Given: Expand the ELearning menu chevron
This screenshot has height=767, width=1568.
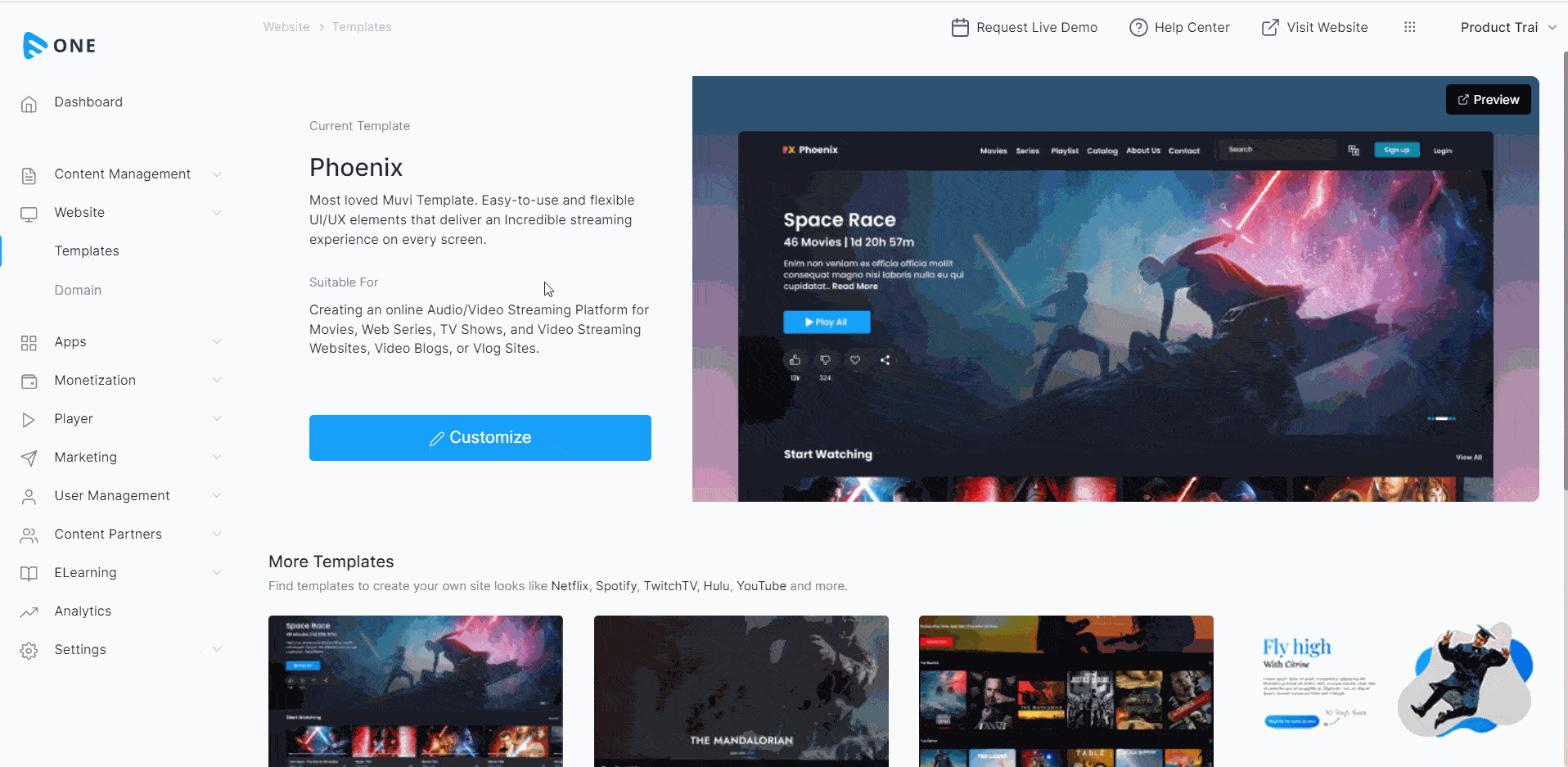Looking at the screenshot, I should tap(217, 572).
